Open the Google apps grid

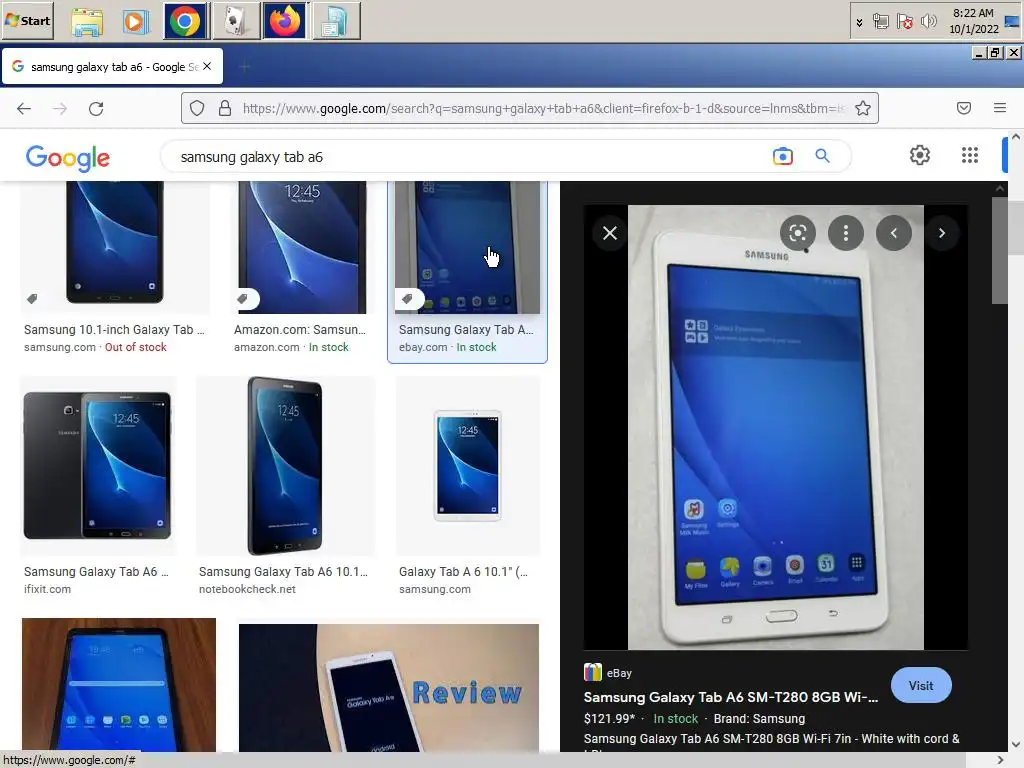pos(970,155)
